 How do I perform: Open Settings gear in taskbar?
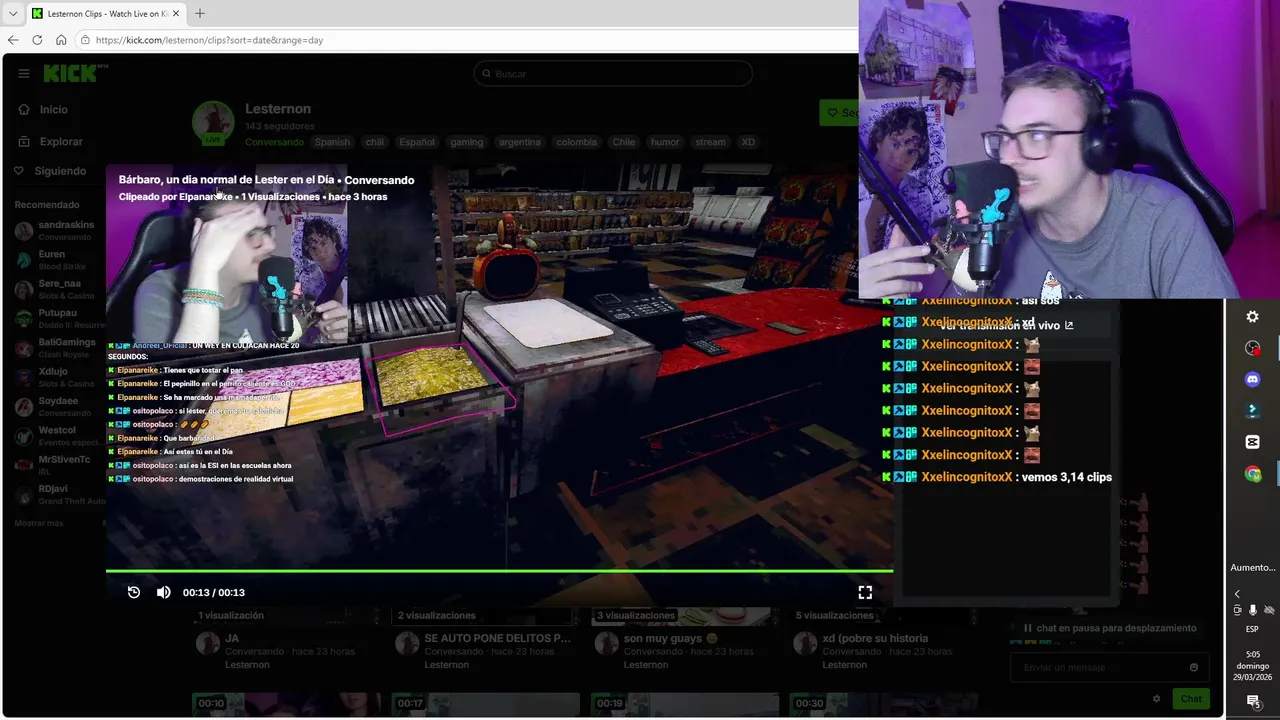1252,317
